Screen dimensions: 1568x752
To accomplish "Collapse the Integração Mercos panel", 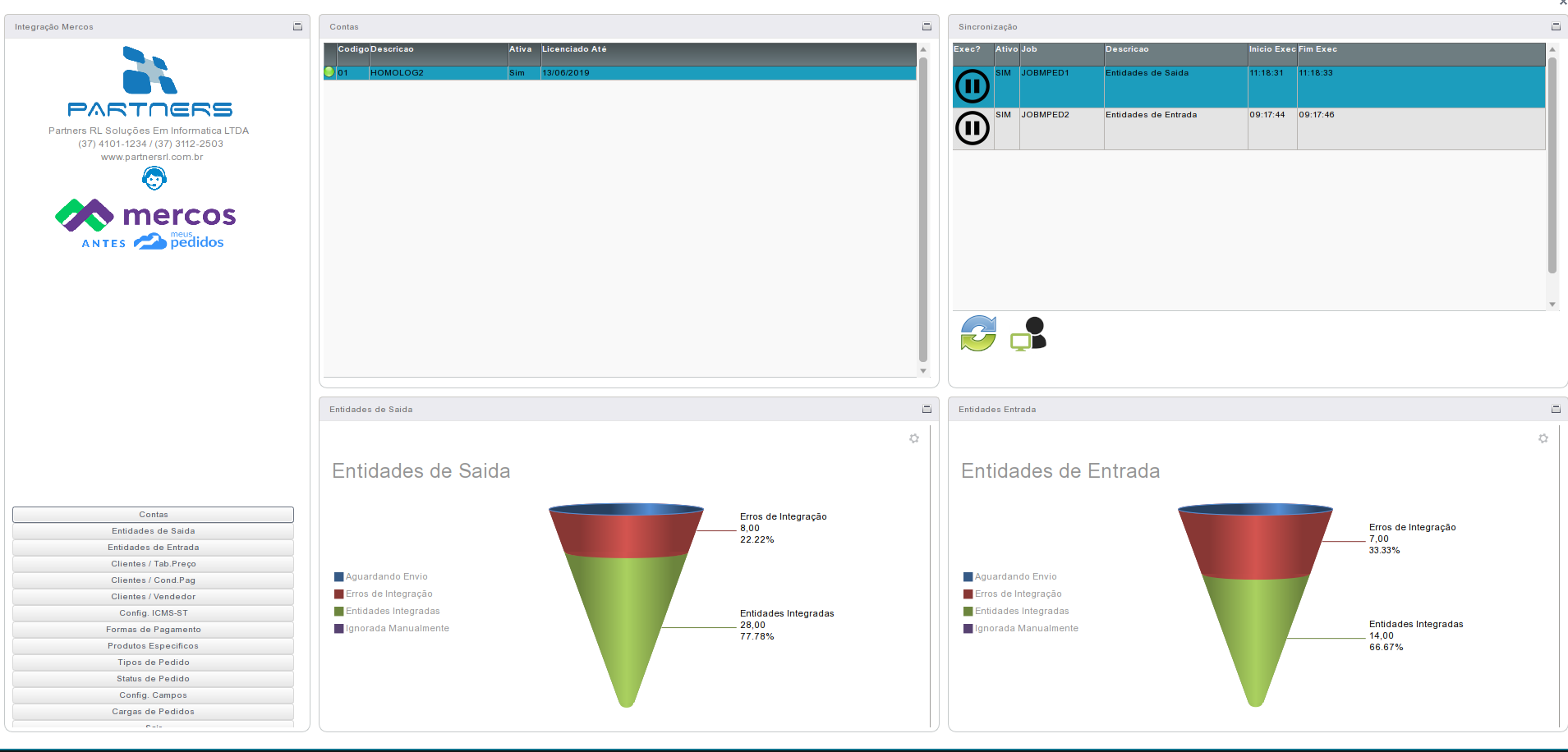I will pyautogui.click(x=297, y=27).
